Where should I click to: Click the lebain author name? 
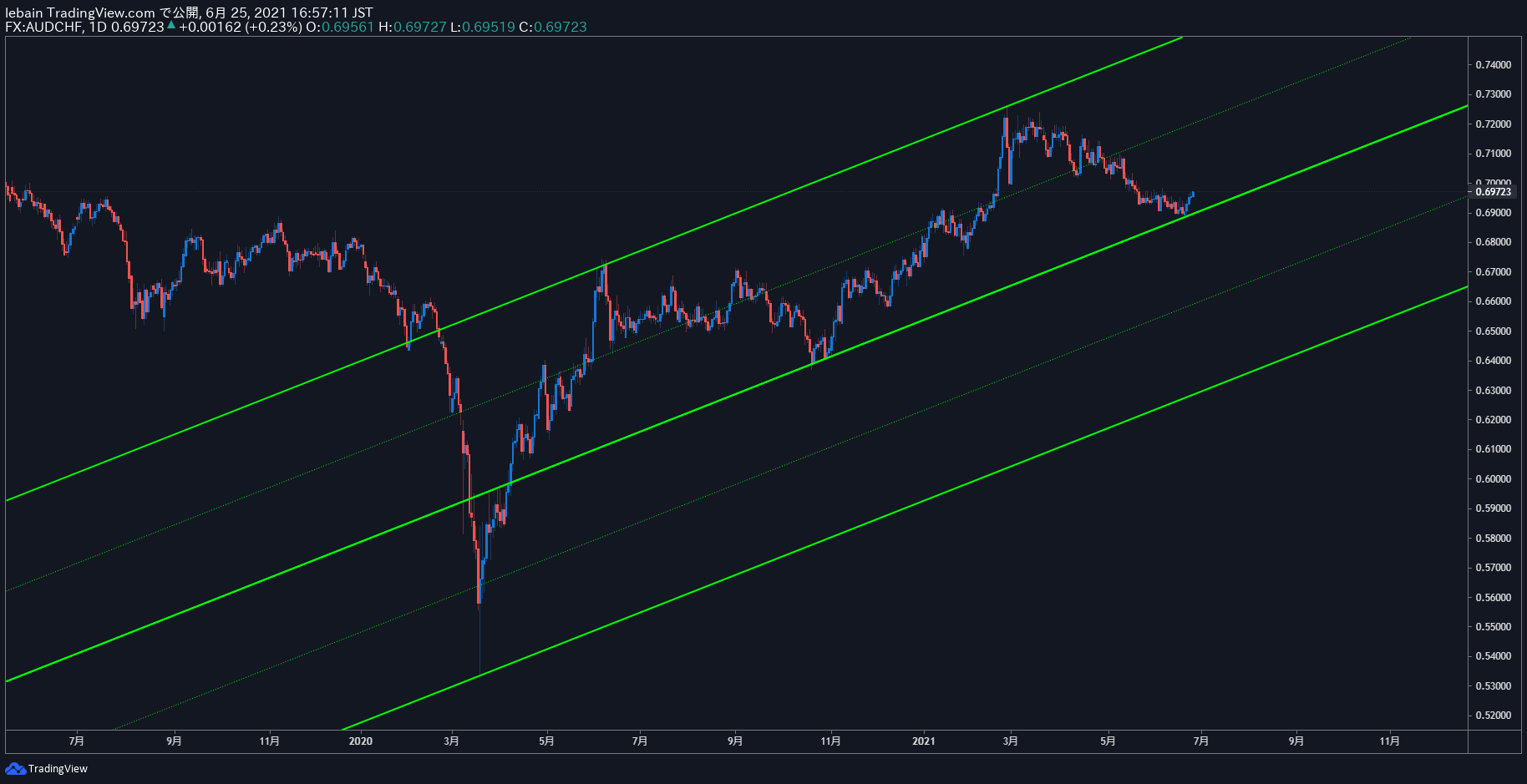pos(24,13)
